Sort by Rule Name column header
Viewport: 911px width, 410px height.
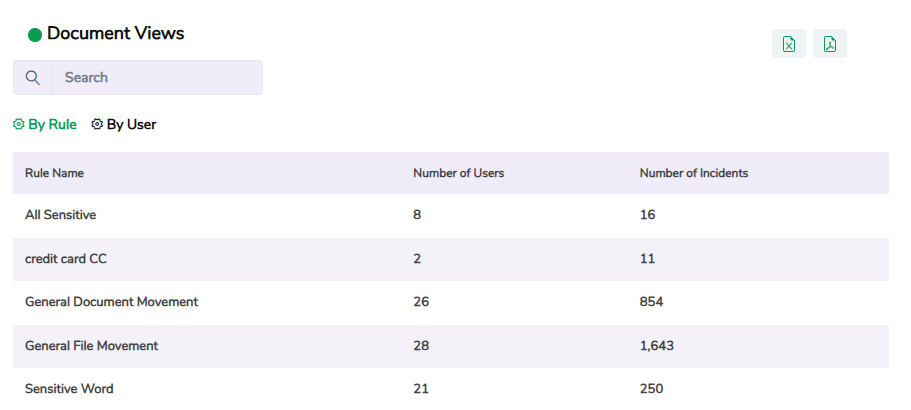[54, 173]
